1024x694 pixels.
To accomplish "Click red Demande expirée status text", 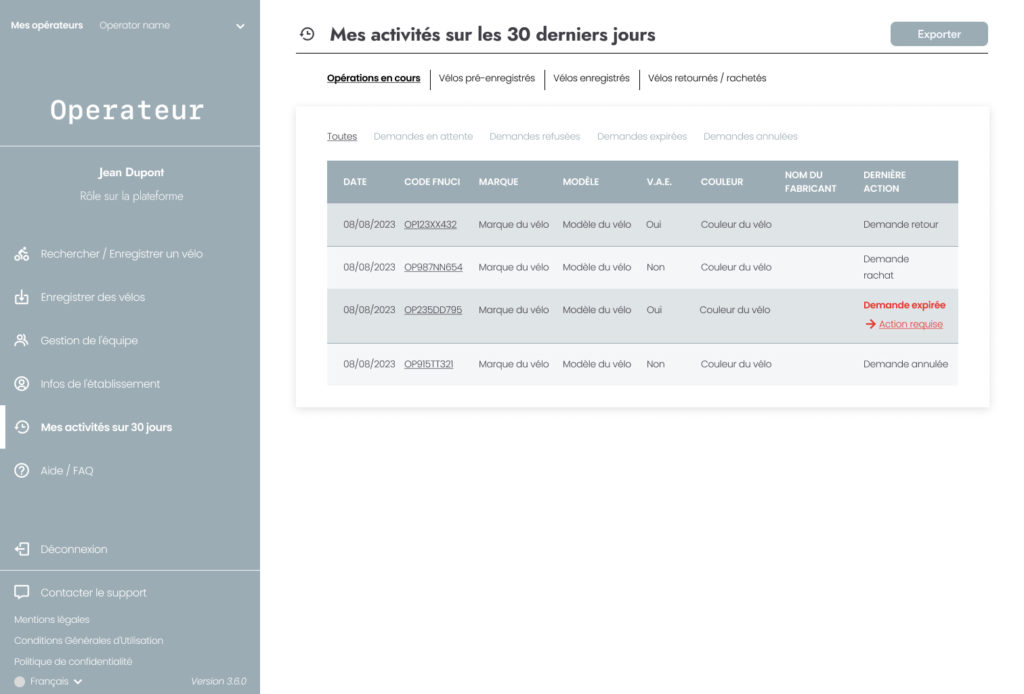I will (x=904, y=305).
